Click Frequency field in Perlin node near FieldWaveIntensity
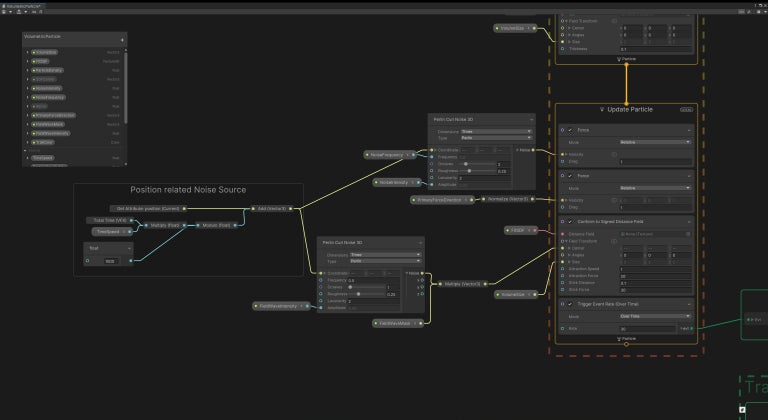This screenshot has height=420, width=768. [373, 280]
